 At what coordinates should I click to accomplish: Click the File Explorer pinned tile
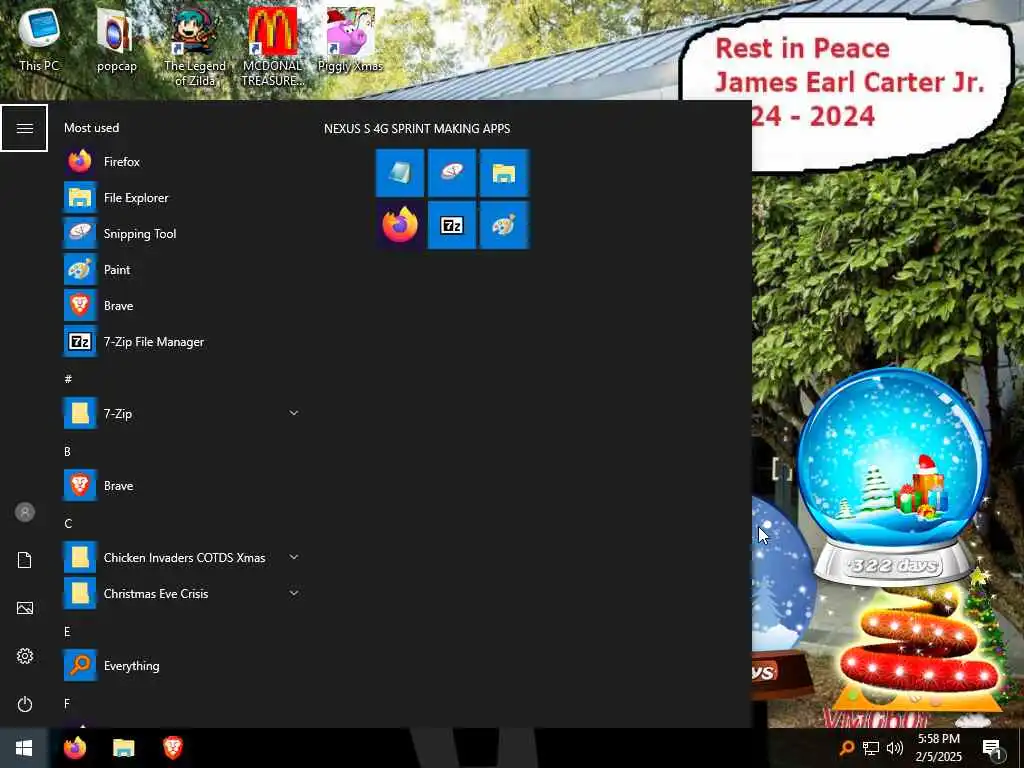[x=504, y=172]
